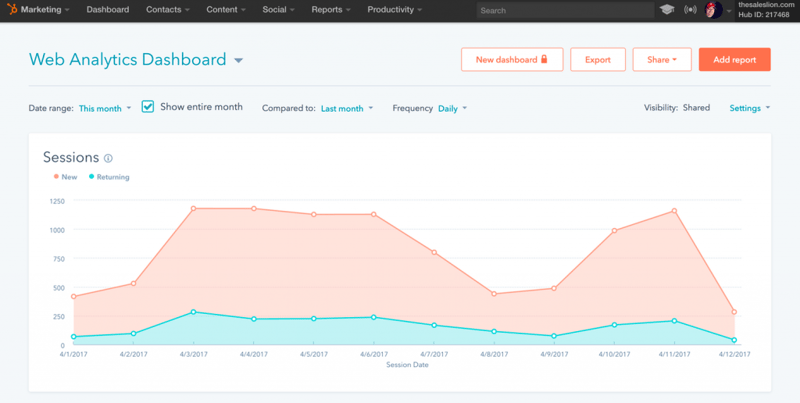Click the Returning sessions point for 4/1/2017
This screenshot has height=403, width=800.
73,337
